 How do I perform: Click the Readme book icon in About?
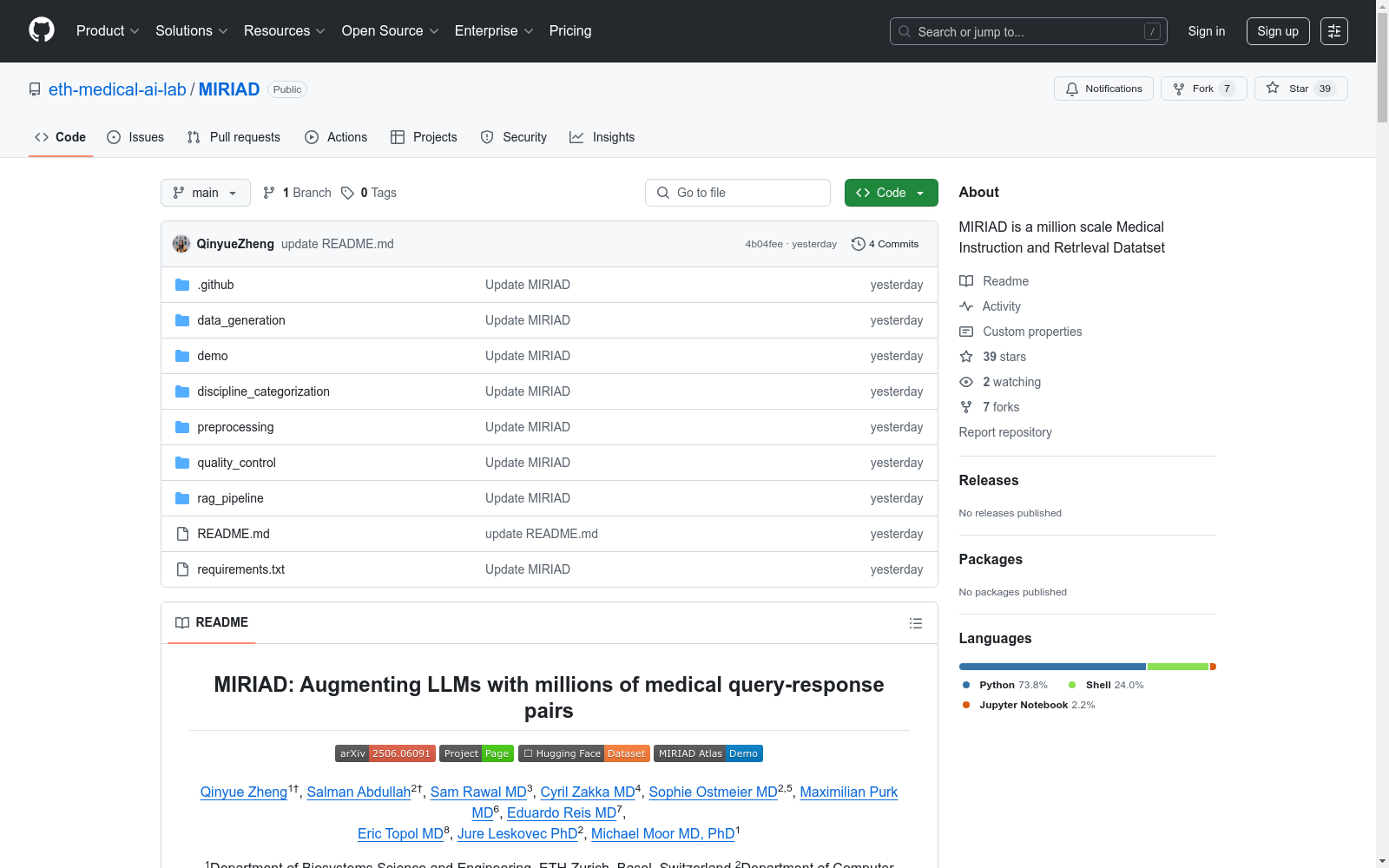(x=966, y=281)
